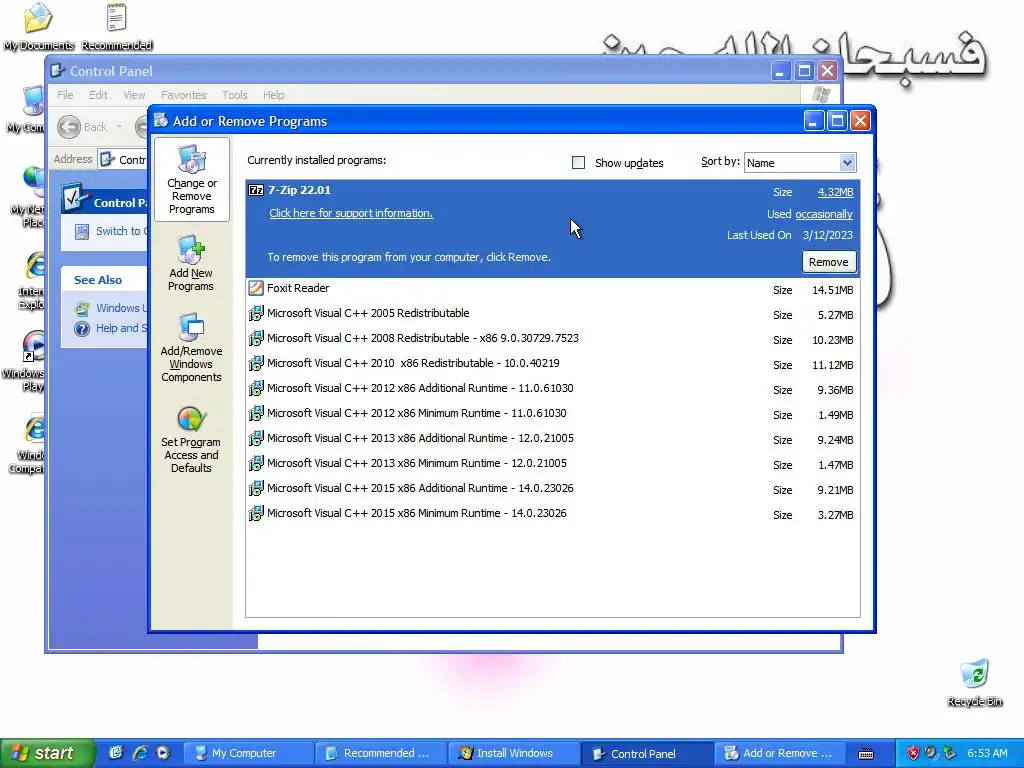Image resolution: width=1024 pixels, height=768 pixels.
Task: Open Set Program Access and Defaults
Action: click(191, 439)
